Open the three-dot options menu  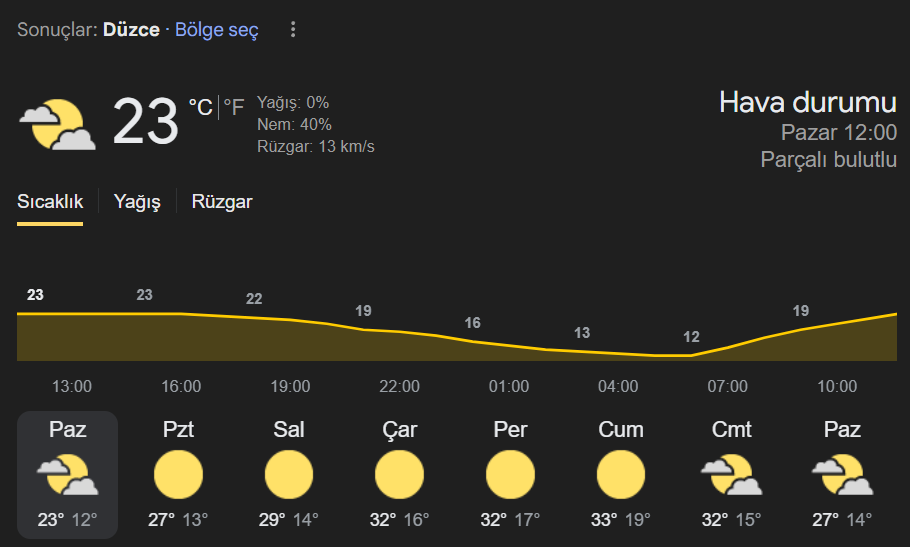click(x=293, y=30)
